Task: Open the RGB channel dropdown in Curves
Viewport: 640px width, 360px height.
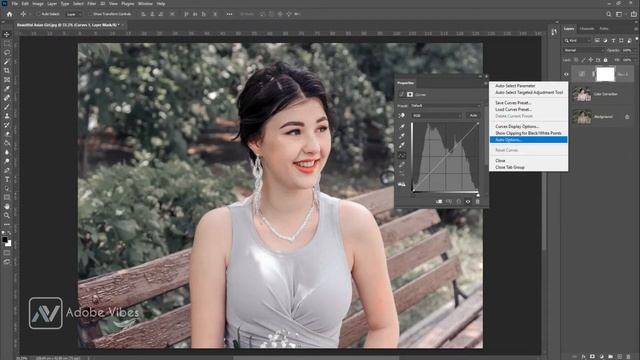Action: 437,116
